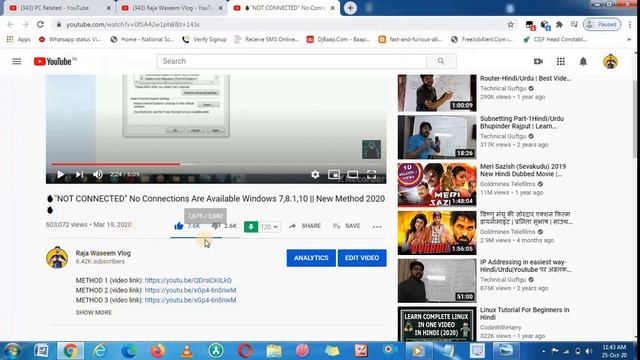
Task: Open the Whatsapp status bookmark
Action: click(x=70, y=39)
